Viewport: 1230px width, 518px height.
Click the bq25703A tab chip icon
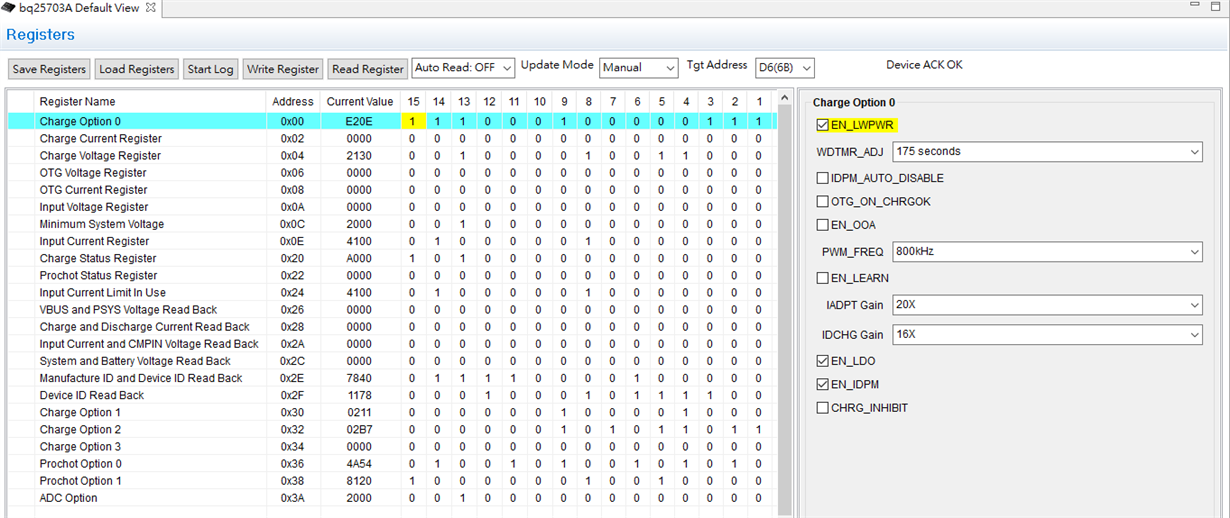[x=9, y=7]
